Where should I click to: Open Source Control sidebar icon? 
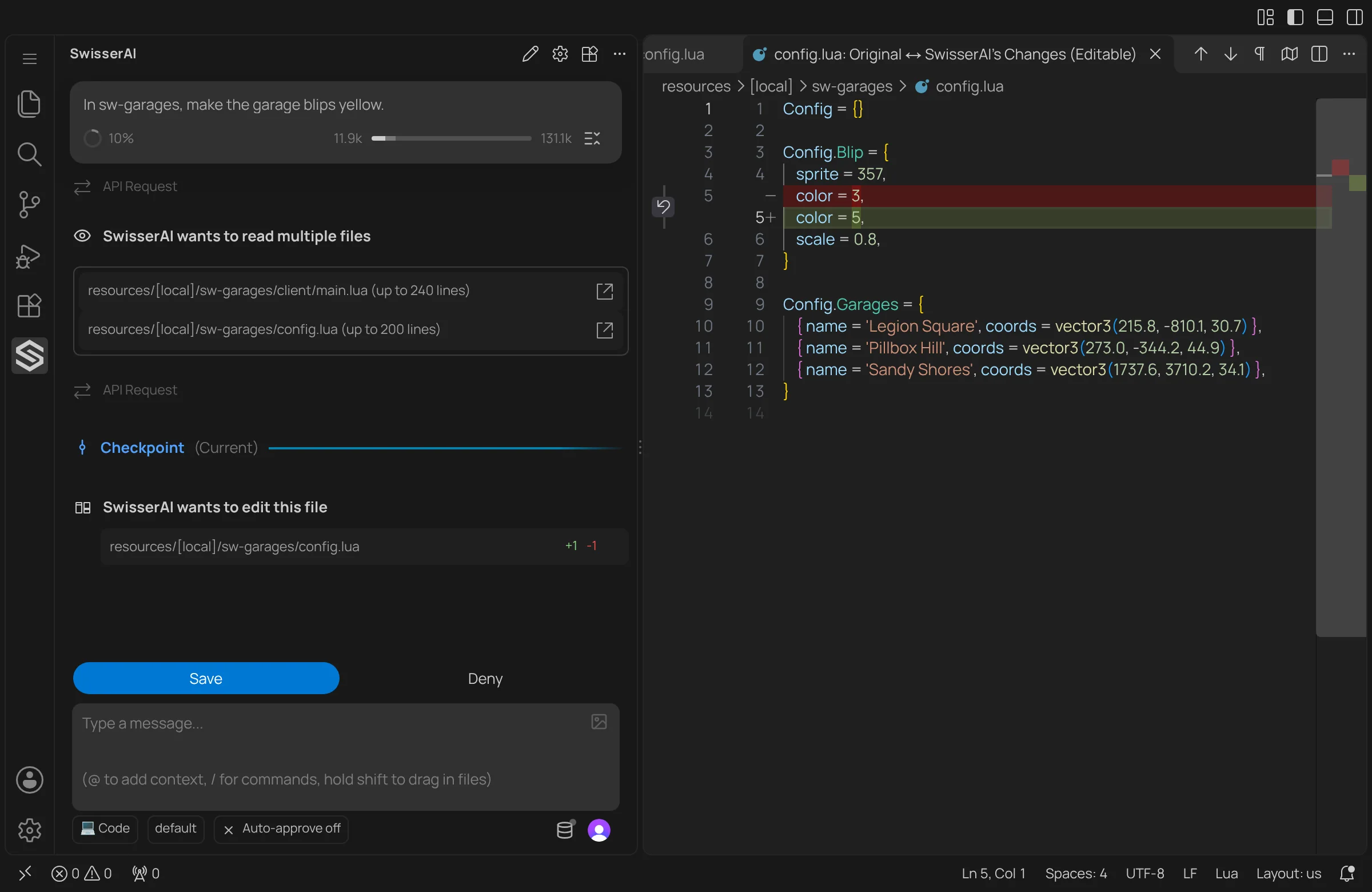point(29,205)
